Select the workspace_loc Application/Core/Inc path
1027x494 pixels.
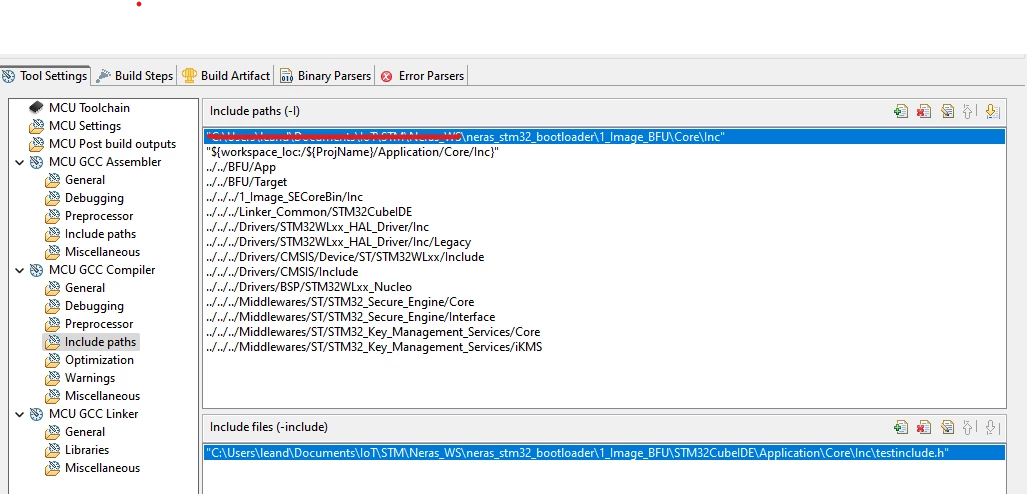click(x=604, y=152)
